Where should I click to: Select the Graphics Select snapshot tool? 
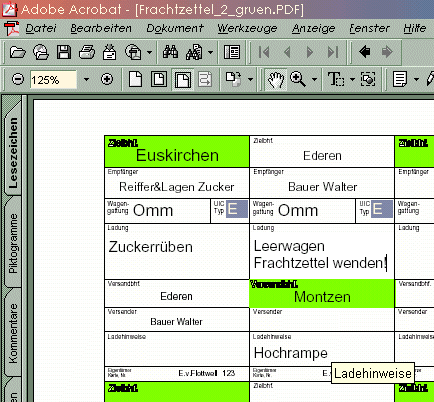tap(368, 79)
